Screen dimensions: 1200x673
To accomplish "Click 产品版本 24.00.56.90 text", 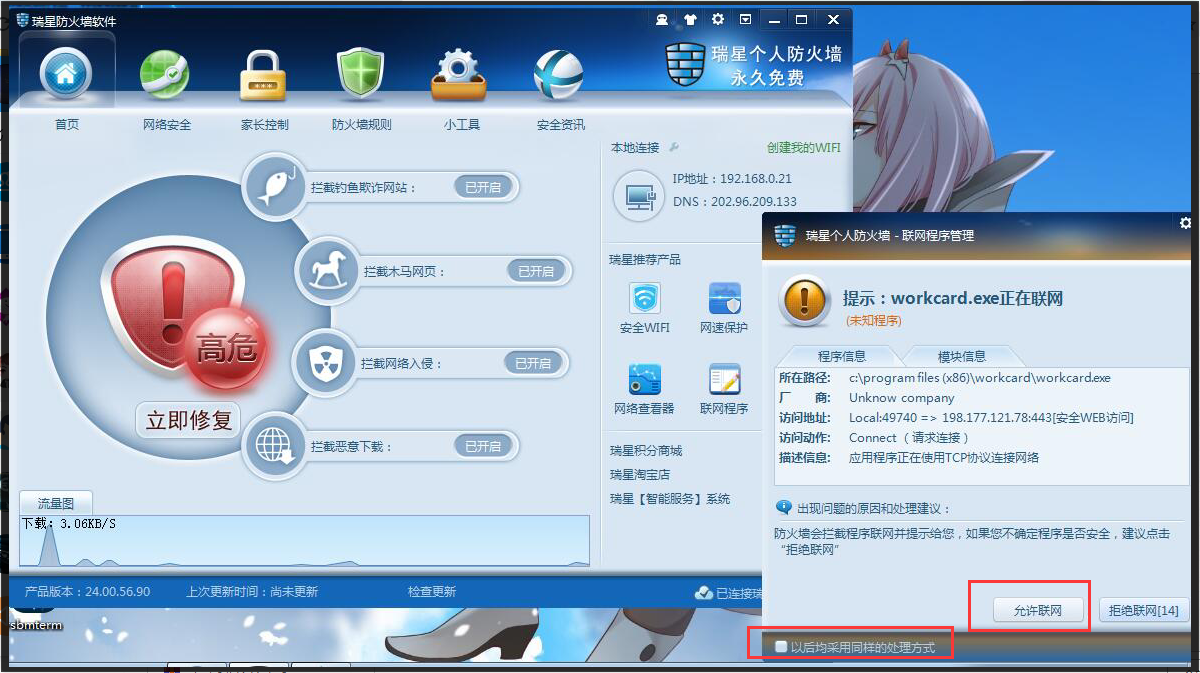I will [x=87, y=592].
